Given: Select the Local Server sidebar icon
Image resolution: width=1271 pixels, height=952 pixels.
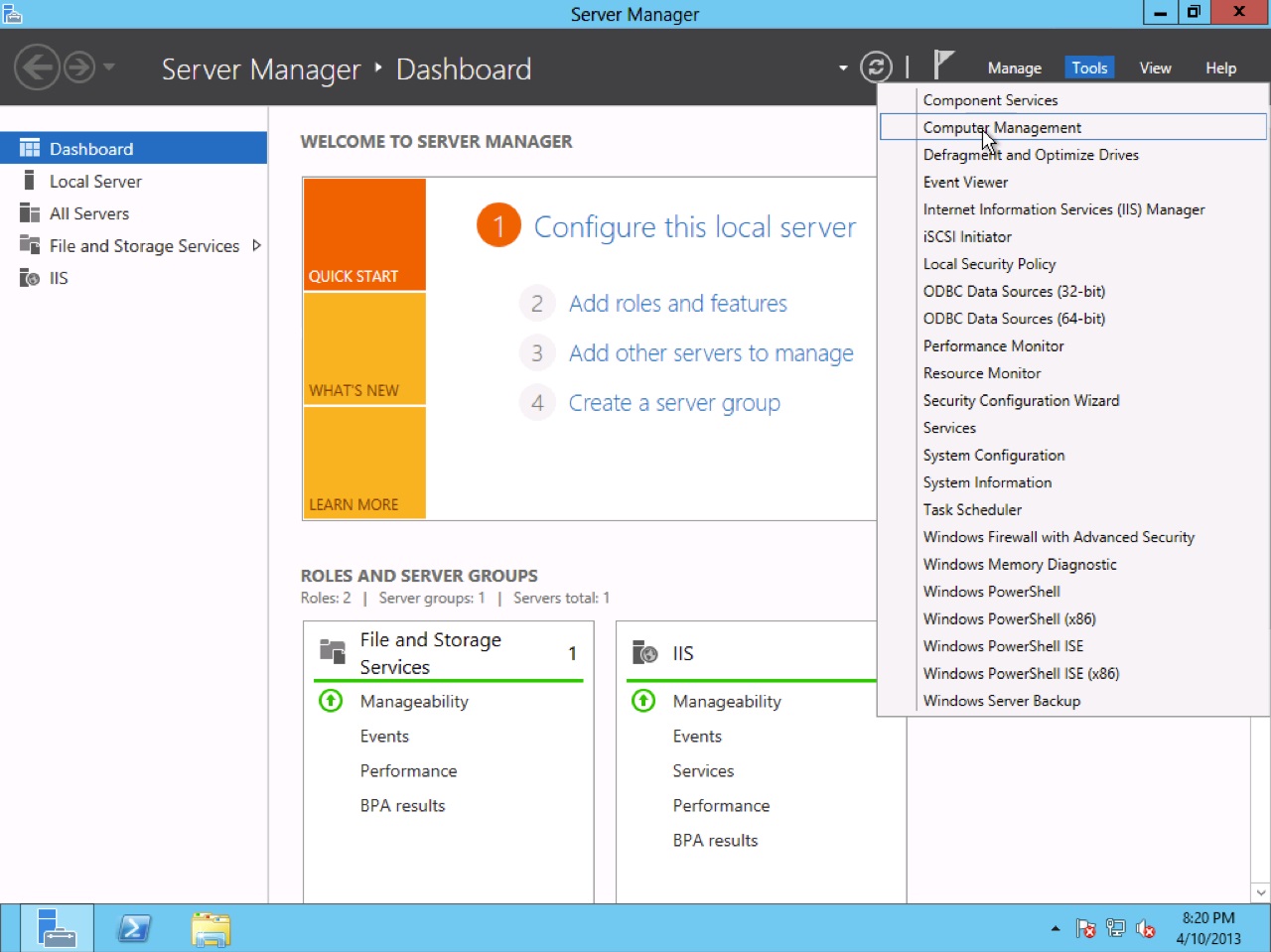Looking at the screenshot, I should [x=29, y=181].
